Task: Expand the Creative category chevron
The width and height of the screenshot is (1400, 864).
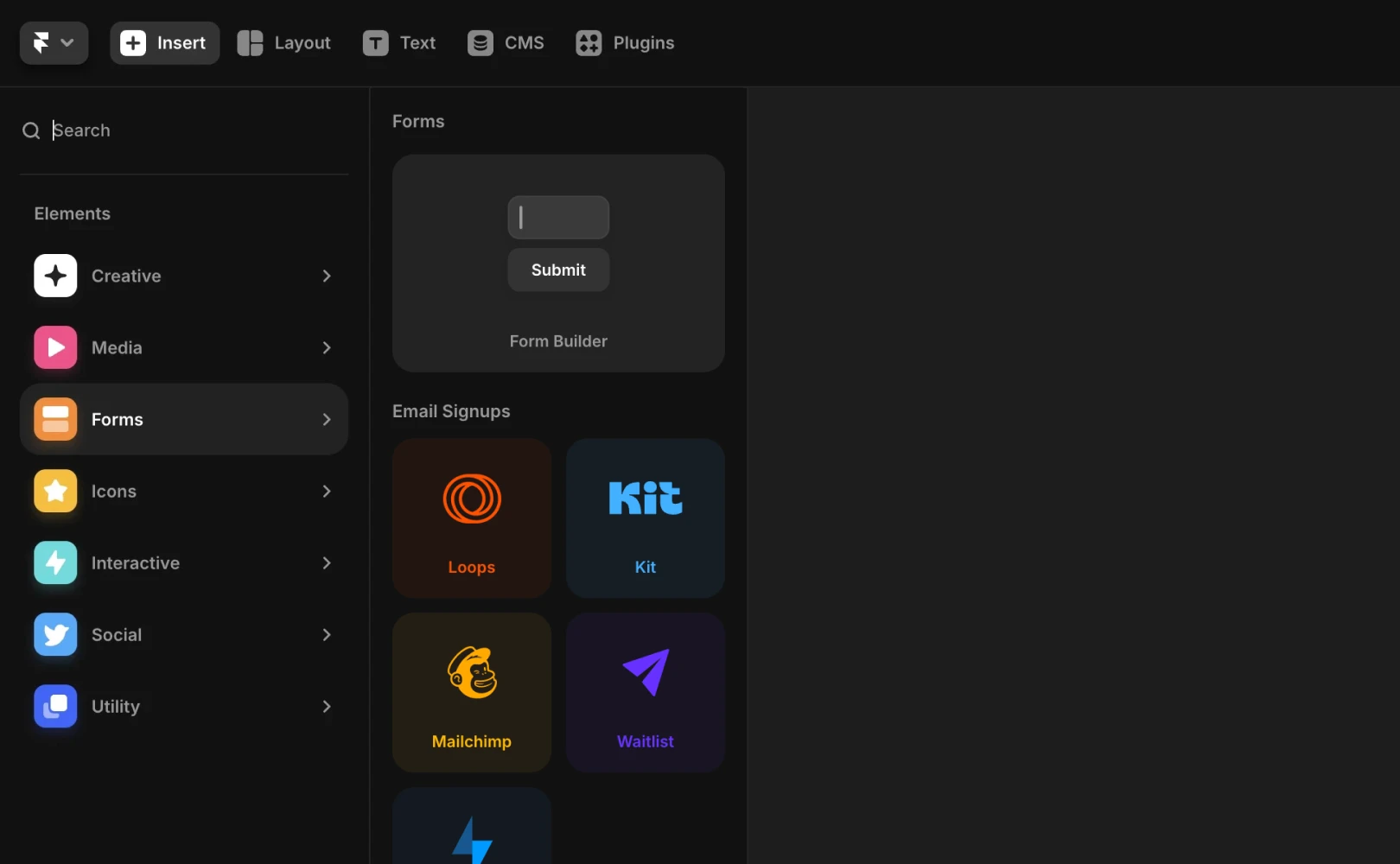Action: (327, 276)
